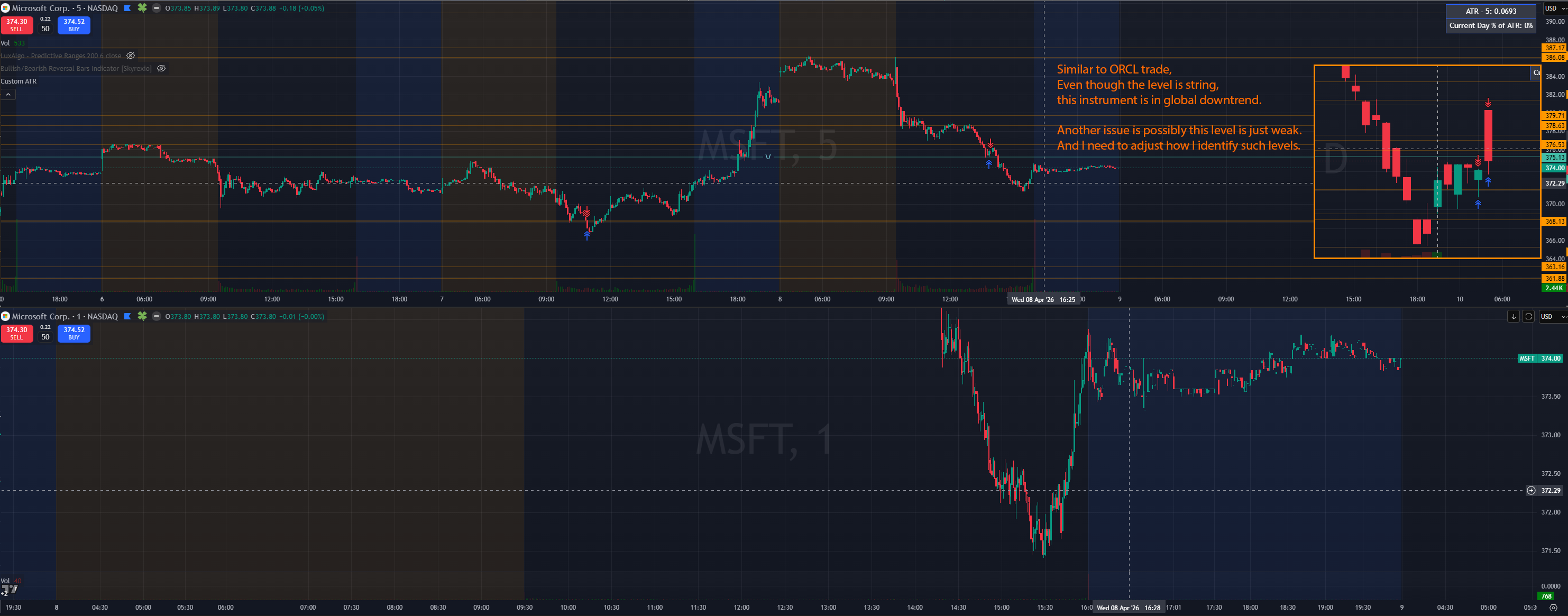Click the clover icon on 1-minute chart
This screenshot has width=1568, height=616.
click(x=142, y=316)
